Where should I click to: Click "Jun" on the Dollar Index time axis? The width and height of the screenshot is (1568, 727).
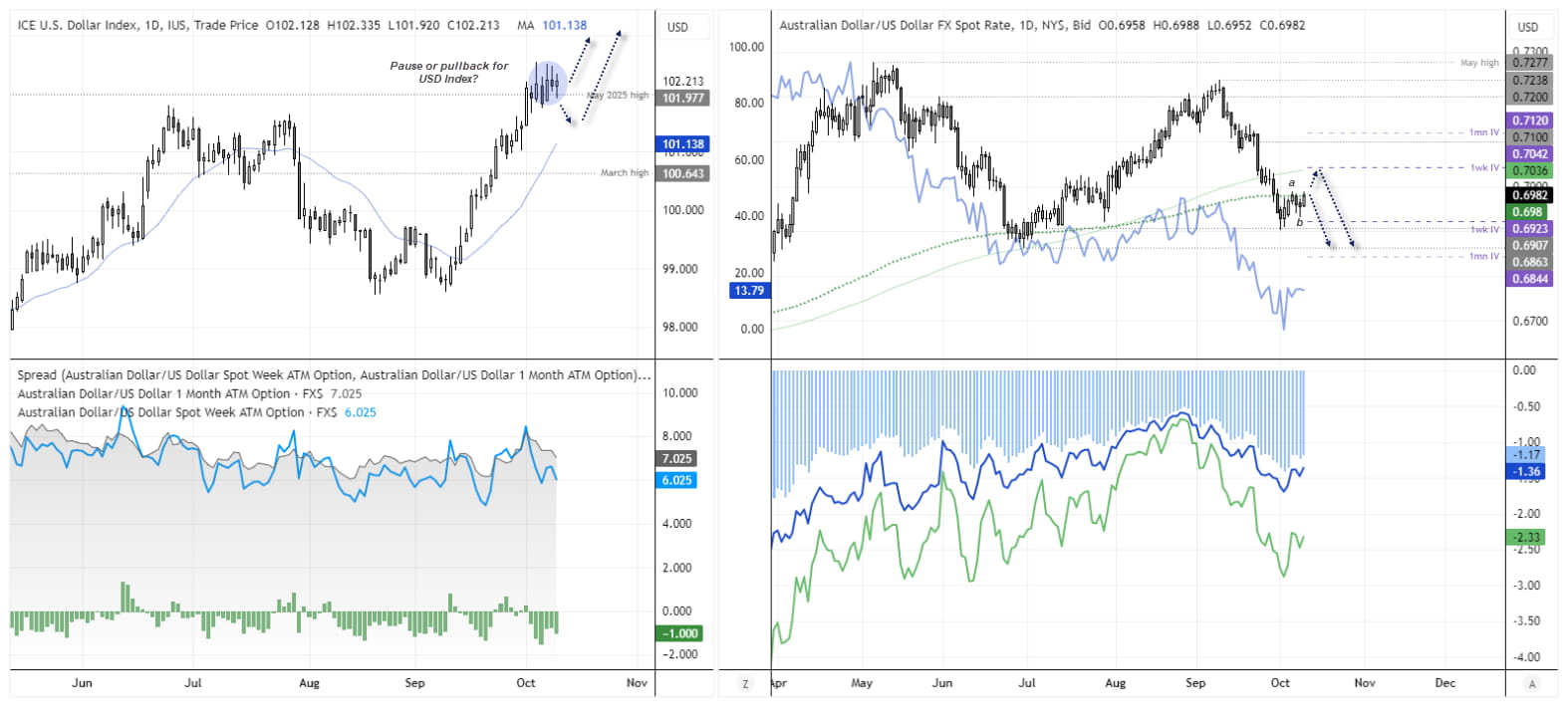(x=82, y=683)
